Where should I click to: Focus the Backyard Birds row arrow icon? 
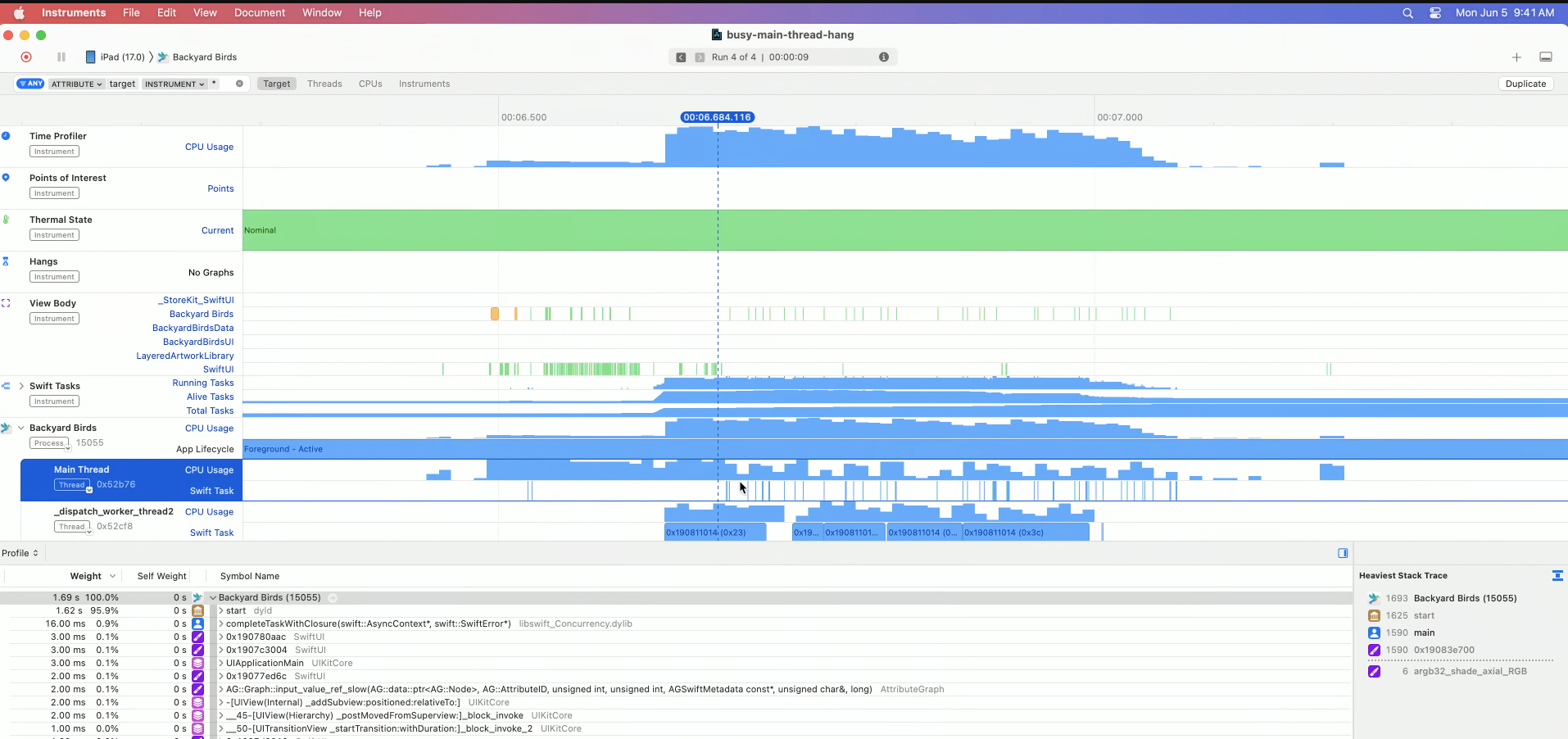333,598
